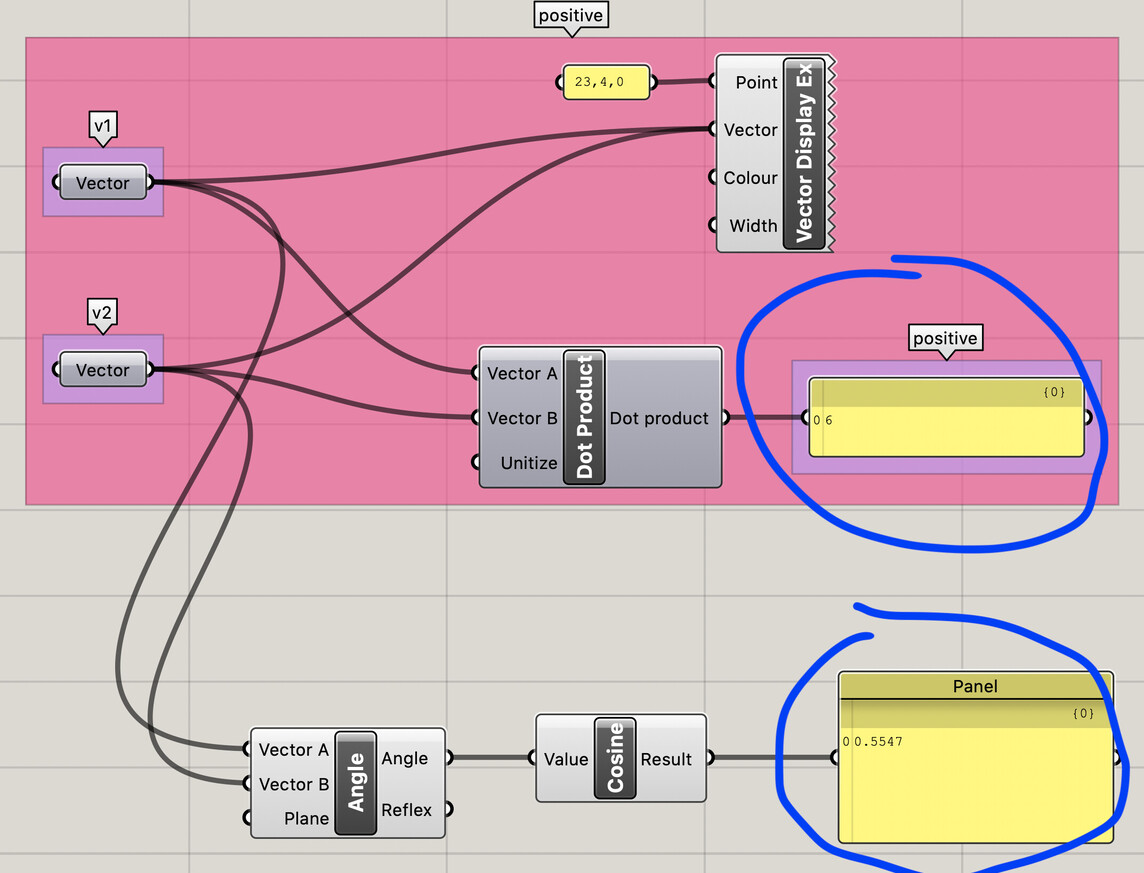
Task: Click the positive label above pink group
Action: click(x=571, y=15)
